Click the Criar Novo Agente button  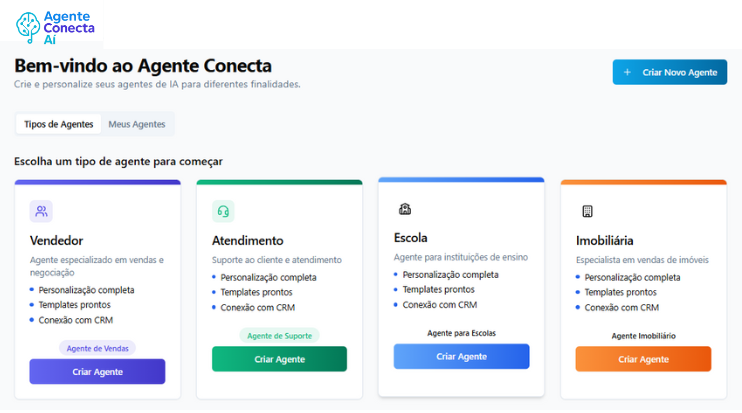pos(670,72)
